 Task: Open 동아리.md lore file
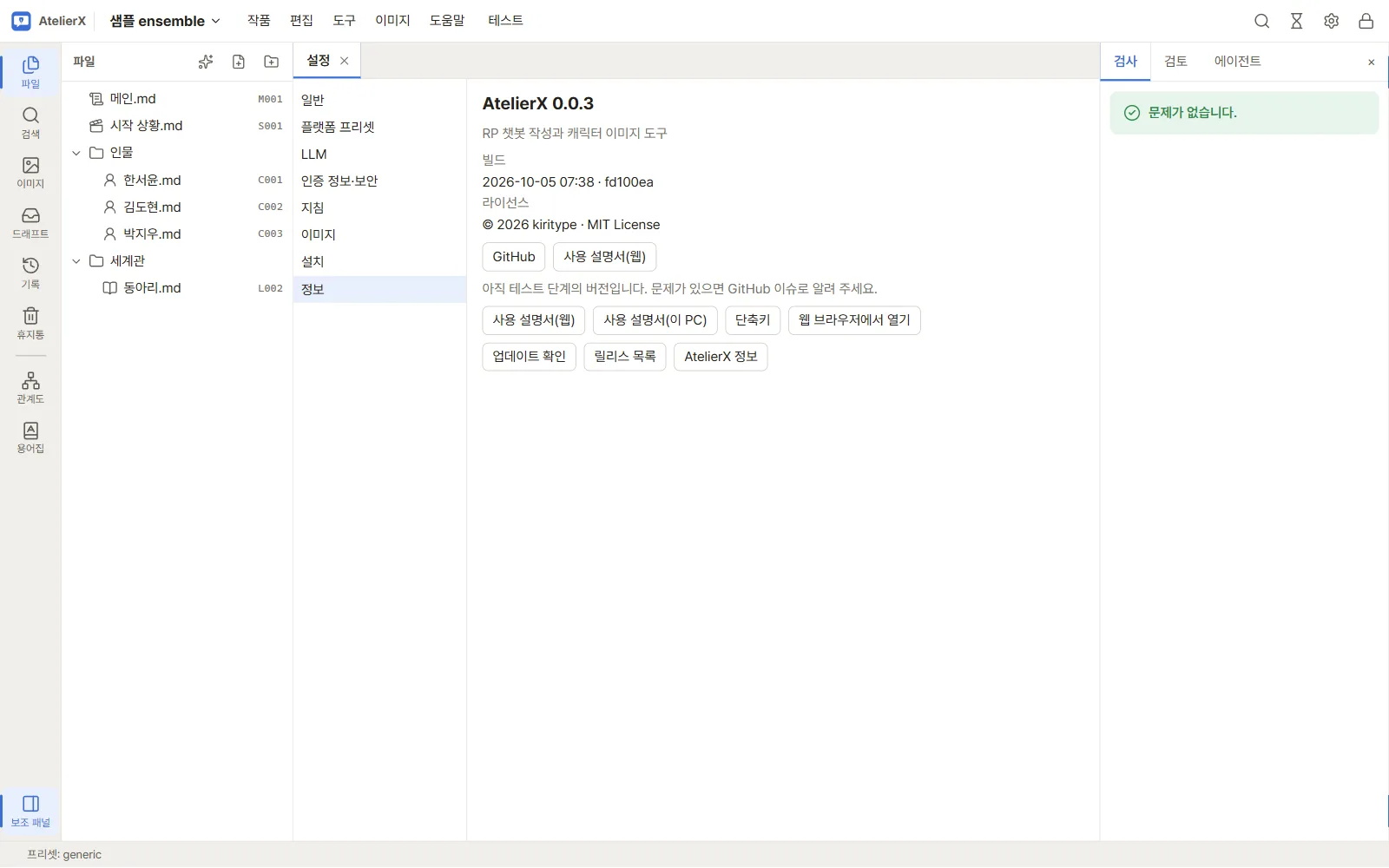(178, 288)
